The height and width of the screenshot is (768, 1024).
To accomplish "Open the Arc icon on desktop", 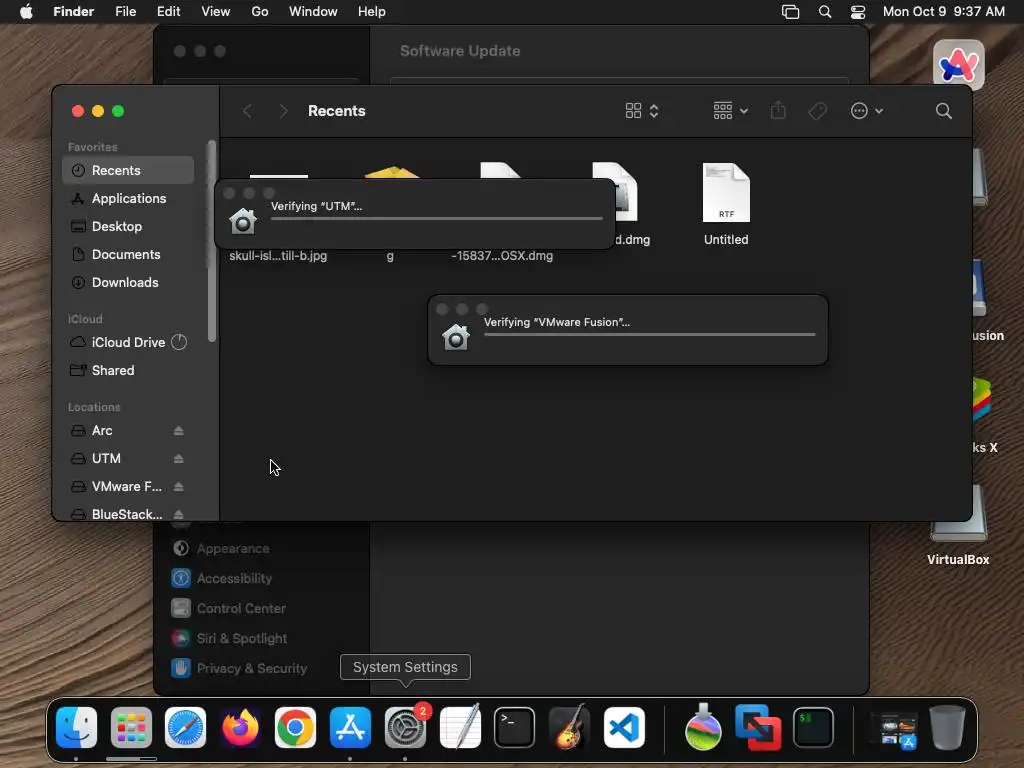I will 958,65.
